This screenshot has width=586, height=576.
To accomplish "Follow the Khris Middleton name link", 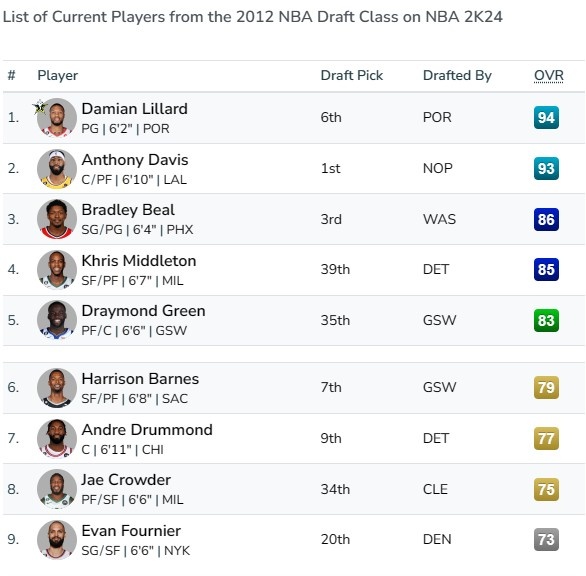I will tap(139, 261).
